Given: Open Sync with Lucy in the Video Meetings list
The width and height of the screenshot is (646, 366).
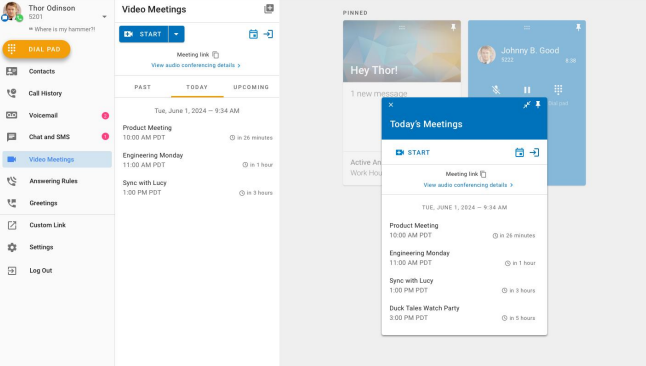Looking at the screenshot, I should click(197, 188).
